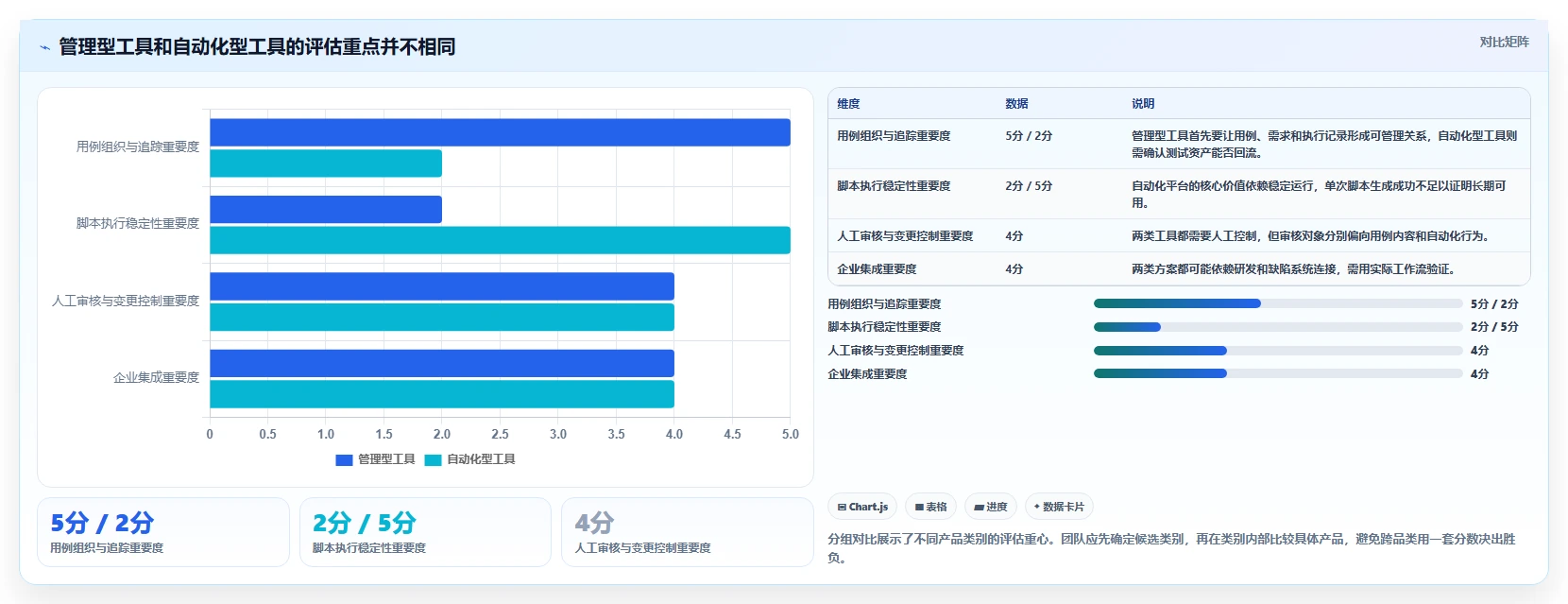
Task: Click the teal 自动化型工具 bar for 用例组织与追踪重要度
Action: pos(326,164)
